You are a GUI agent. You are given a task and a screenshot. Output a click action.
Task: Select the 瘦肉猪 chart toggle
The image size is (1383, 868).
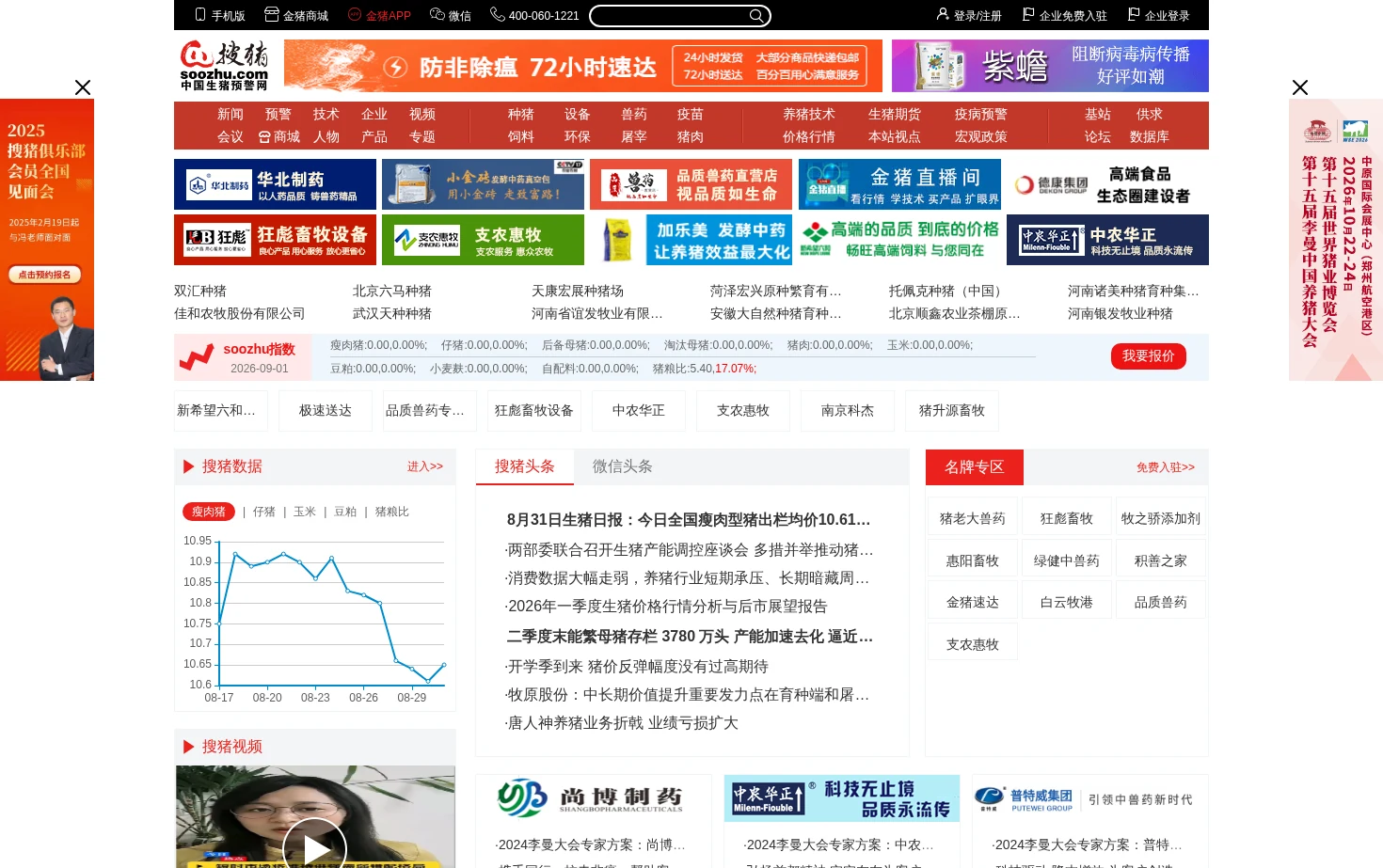tap(209, 512)
